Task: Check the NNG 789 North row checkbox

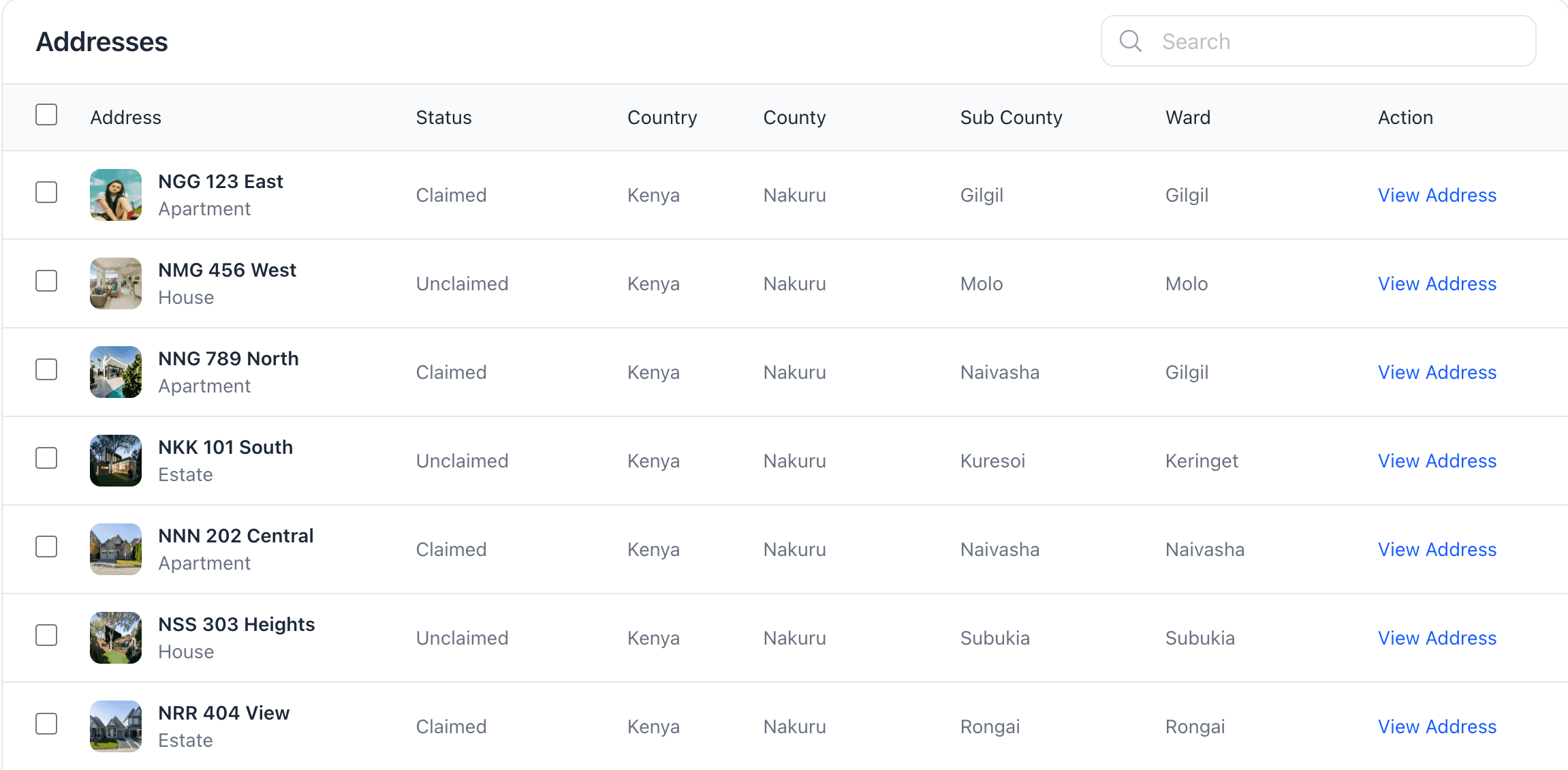Action: coord(46,369)
